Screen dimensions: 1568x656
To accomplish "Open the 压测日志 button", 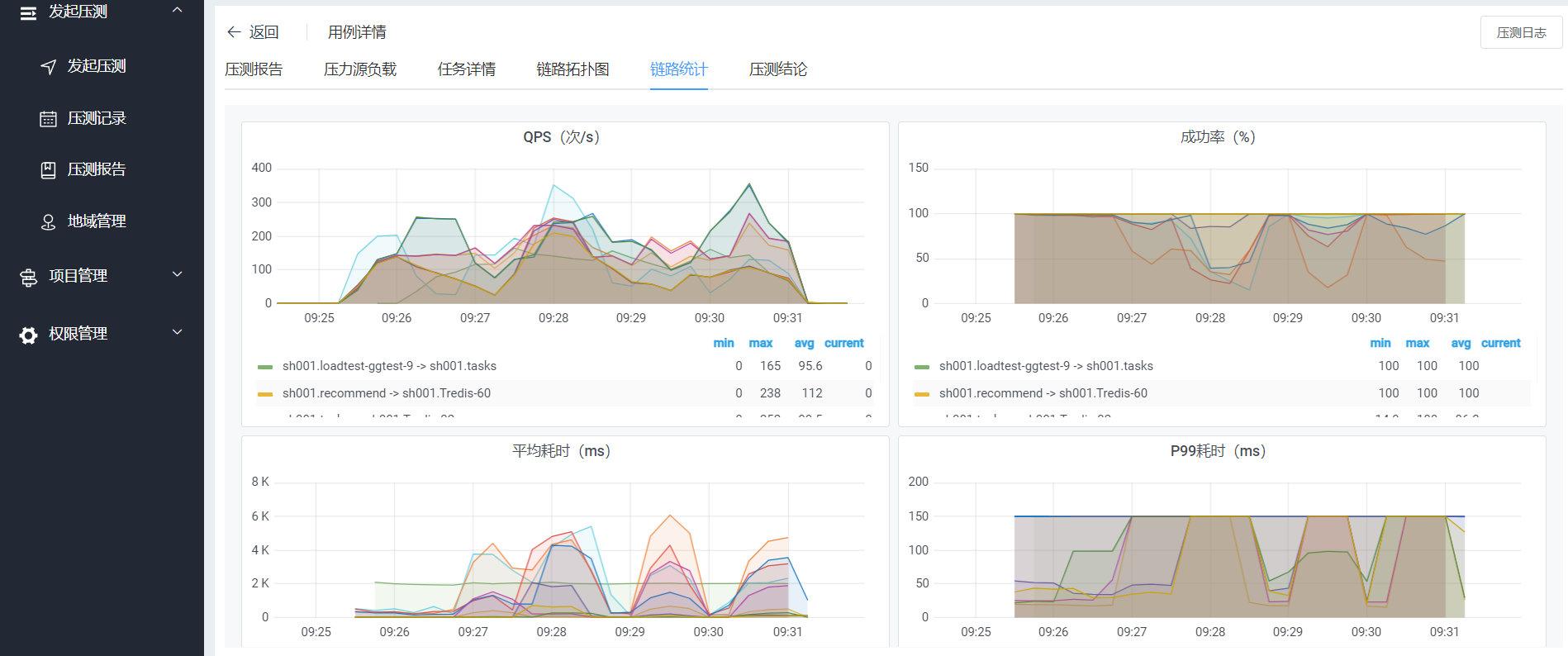I will [1522, 32].
